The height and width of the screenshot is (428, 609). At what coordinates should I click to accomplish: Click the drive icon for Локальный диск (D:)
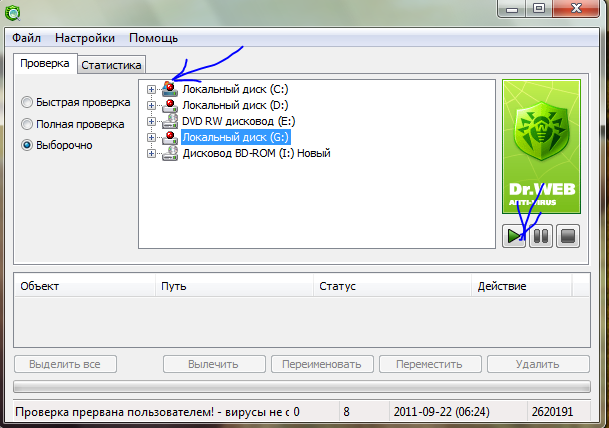click(x=170, y=105)
